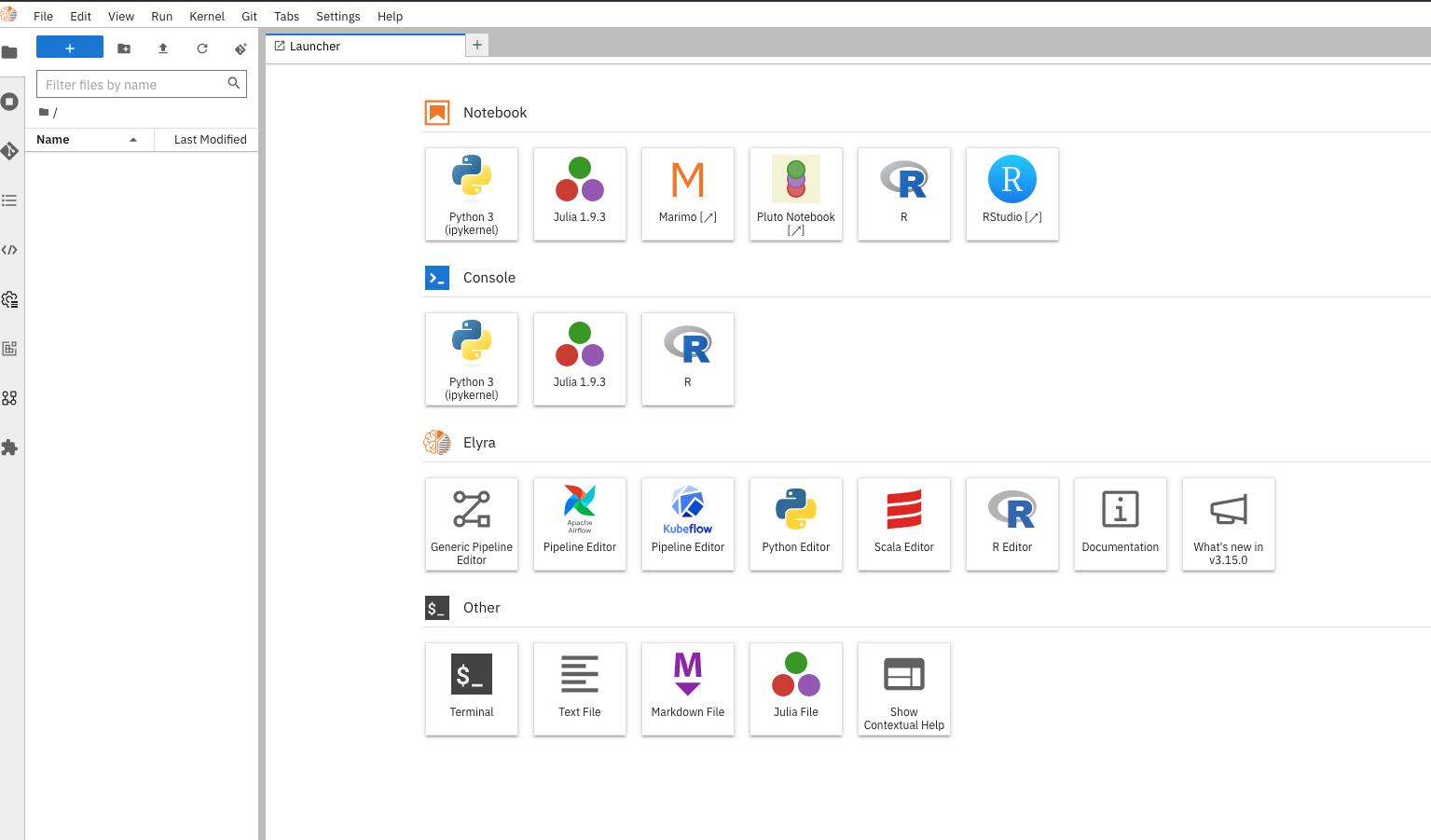Open Marimo notebook launcher
The width and height of the screenshot is (1431, 840).
click(688, 194)
